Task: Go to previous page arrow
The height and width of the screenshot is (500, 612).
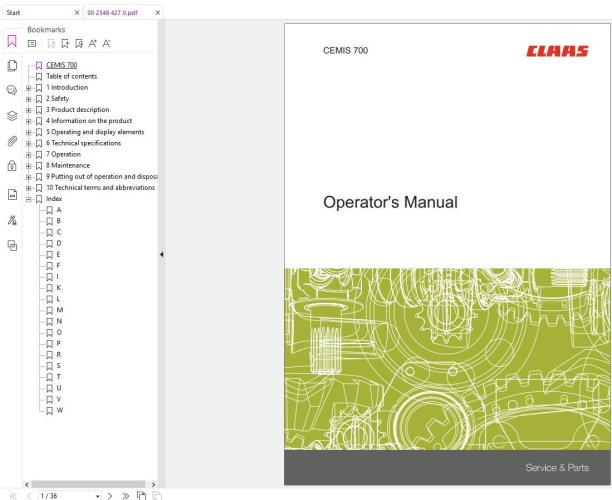Action: [29, 496]
